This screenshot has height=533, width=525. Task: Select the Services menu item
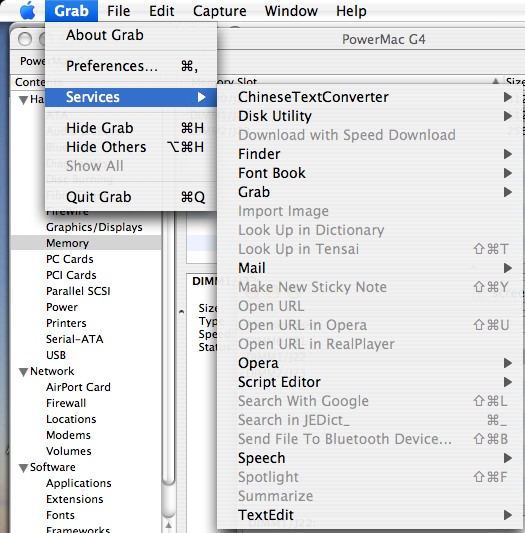pyautogui.click(x=131, y=97)
